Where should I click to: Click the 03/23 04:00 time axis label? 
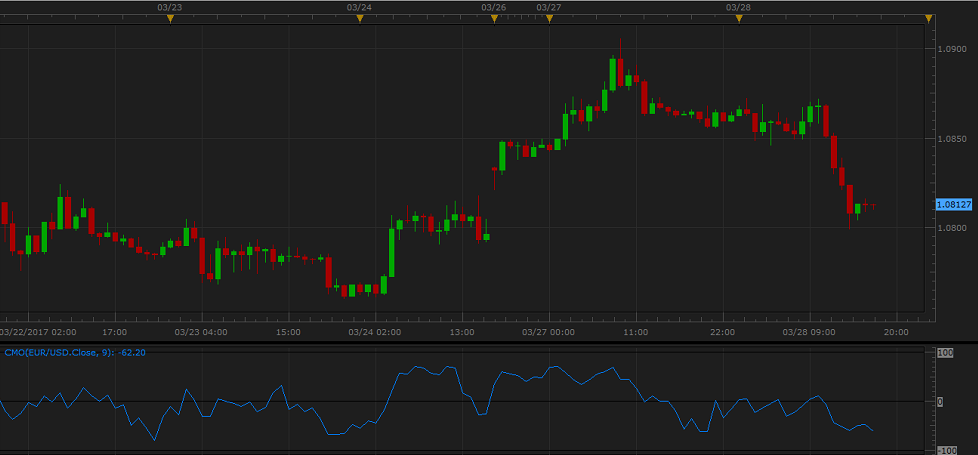click(x=201, y=332)
